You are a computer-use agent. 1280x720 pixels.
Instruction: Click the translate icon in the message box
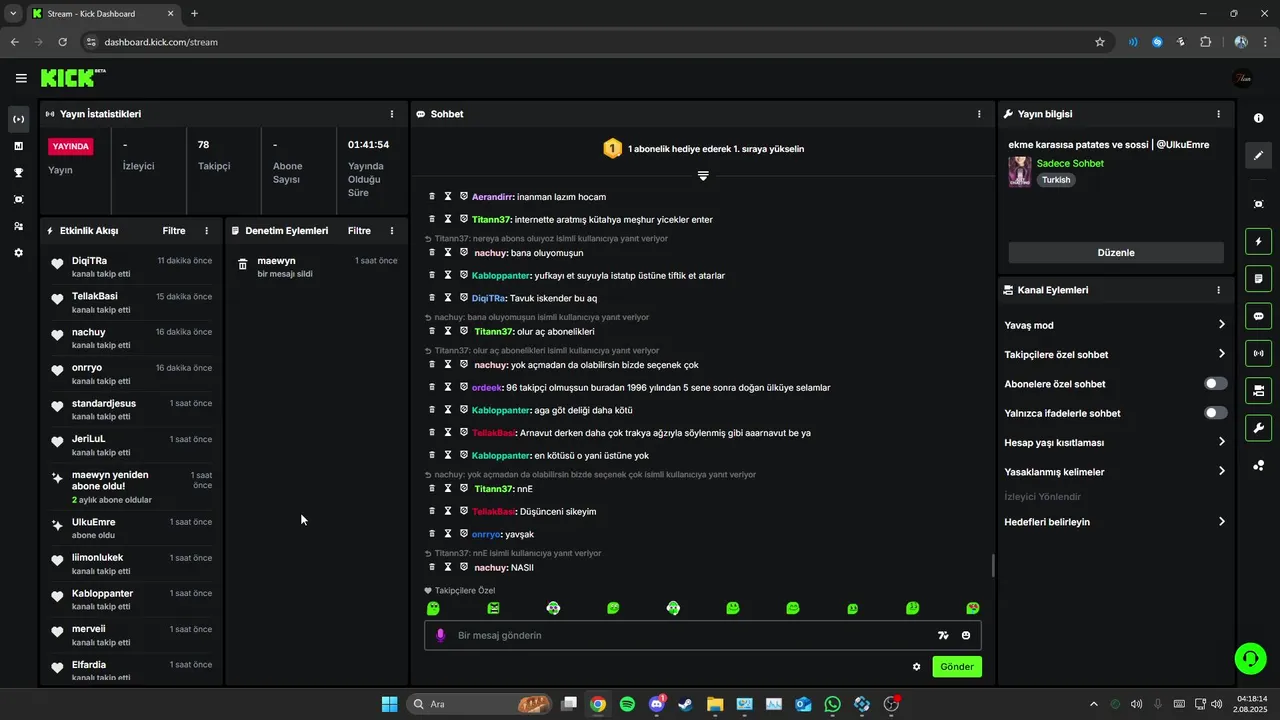coord(943,635)
